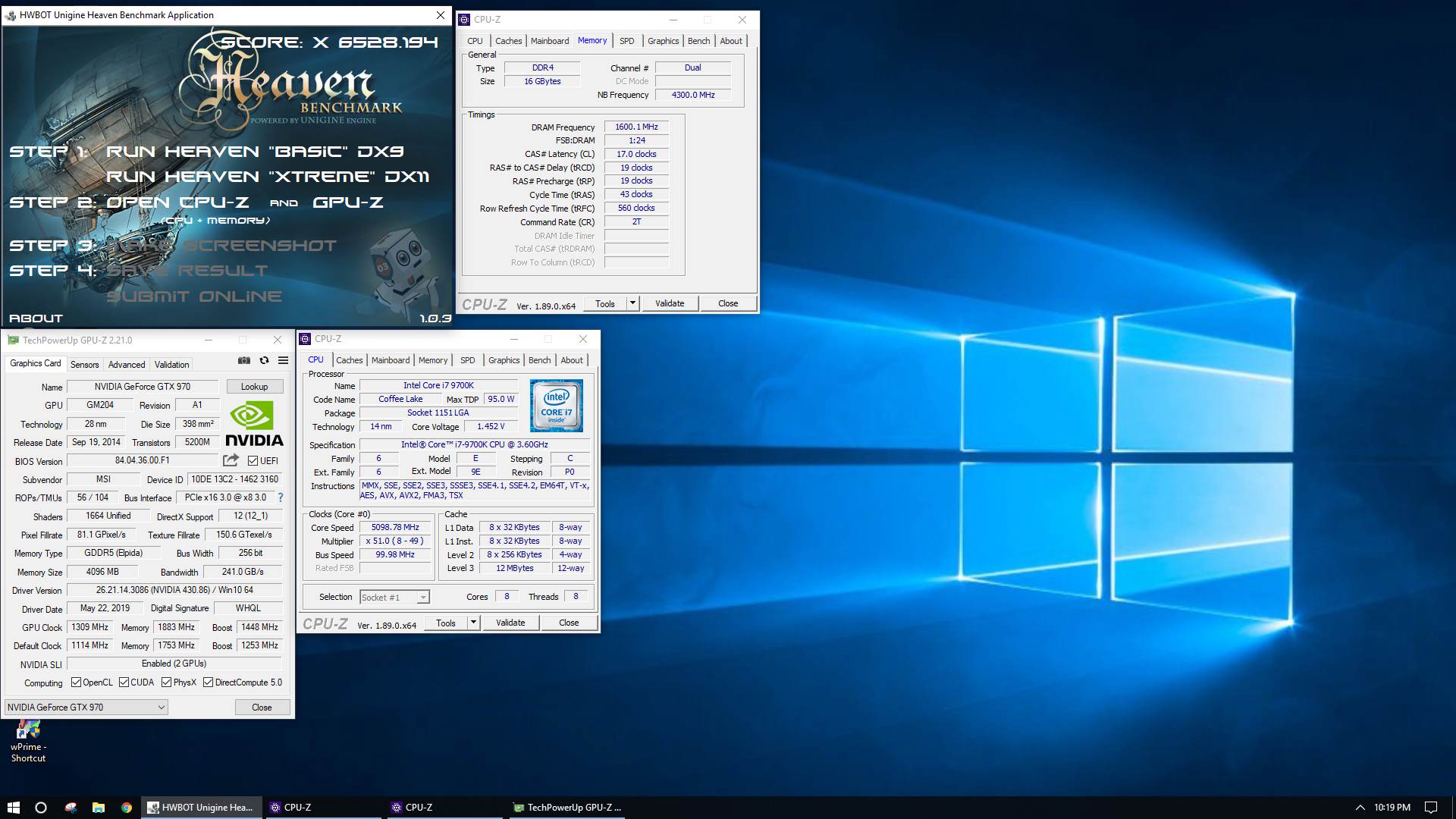This screenshot has width=1456, height=819.
Task: Open Action Center notifications
Action: point(1431,808)
